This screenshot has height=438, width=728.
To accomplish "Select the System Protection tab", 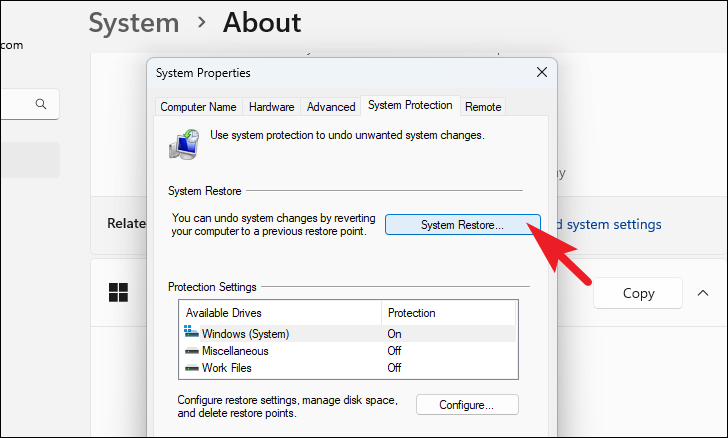I will (x=410, y=105).
